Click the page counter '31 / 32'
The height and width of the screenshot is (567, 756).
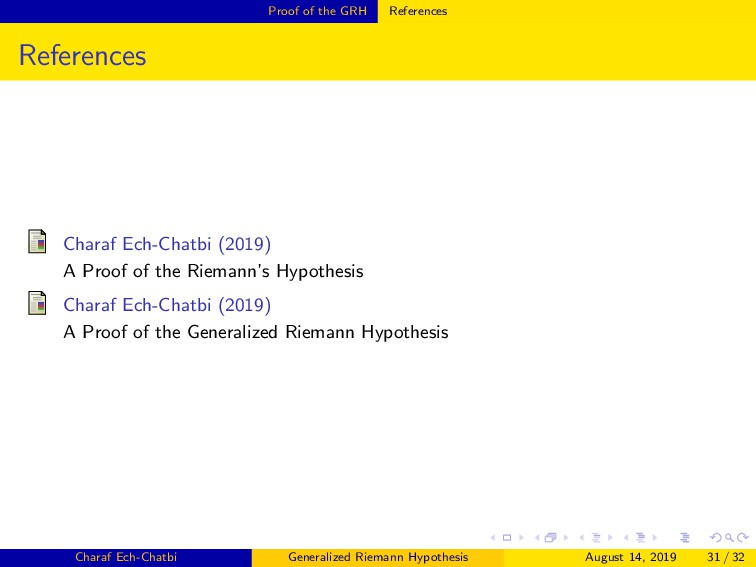[x=726, y=557]
